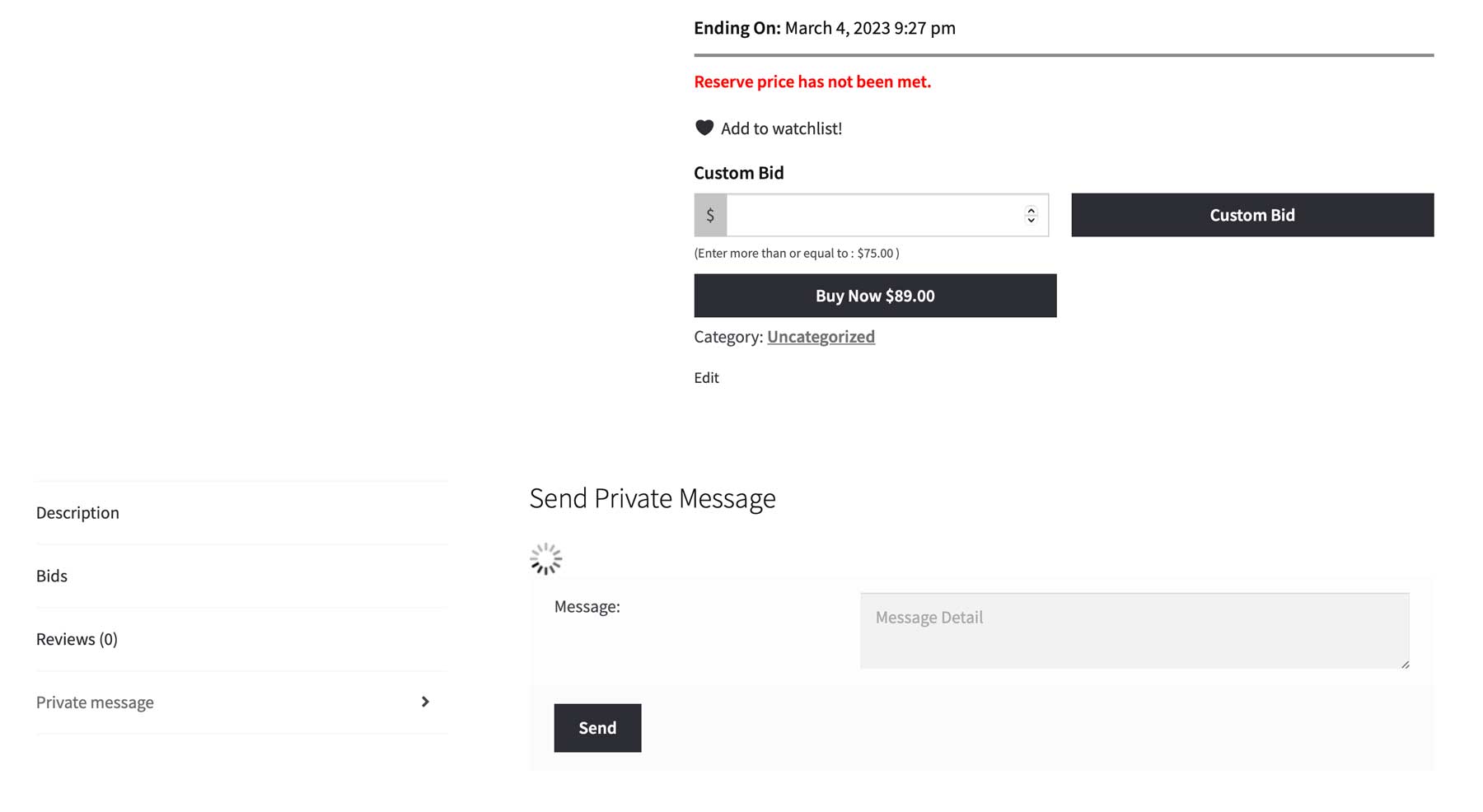Viewport: 1483px width, 812px height.
Task: Open the Uncategorized category link
Action: pyautogui.click(x=821, y=336)
